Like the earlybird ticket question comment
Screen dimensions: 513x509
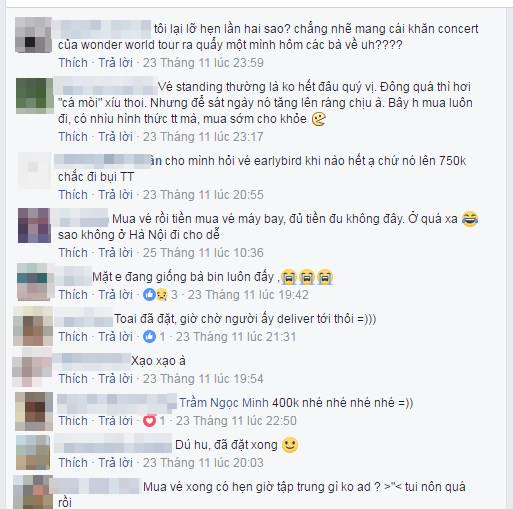(73, 195)
